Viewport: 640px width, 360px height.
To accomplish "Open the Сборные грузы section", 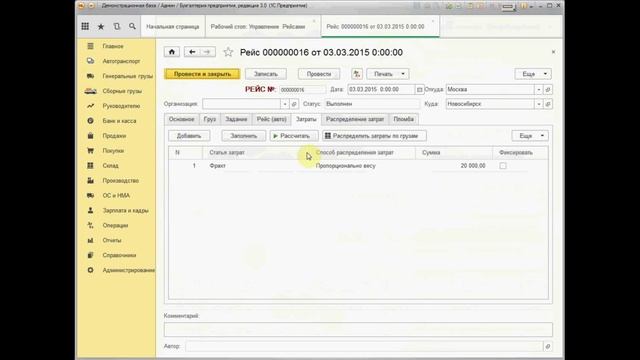I will (x=122, y=91).
